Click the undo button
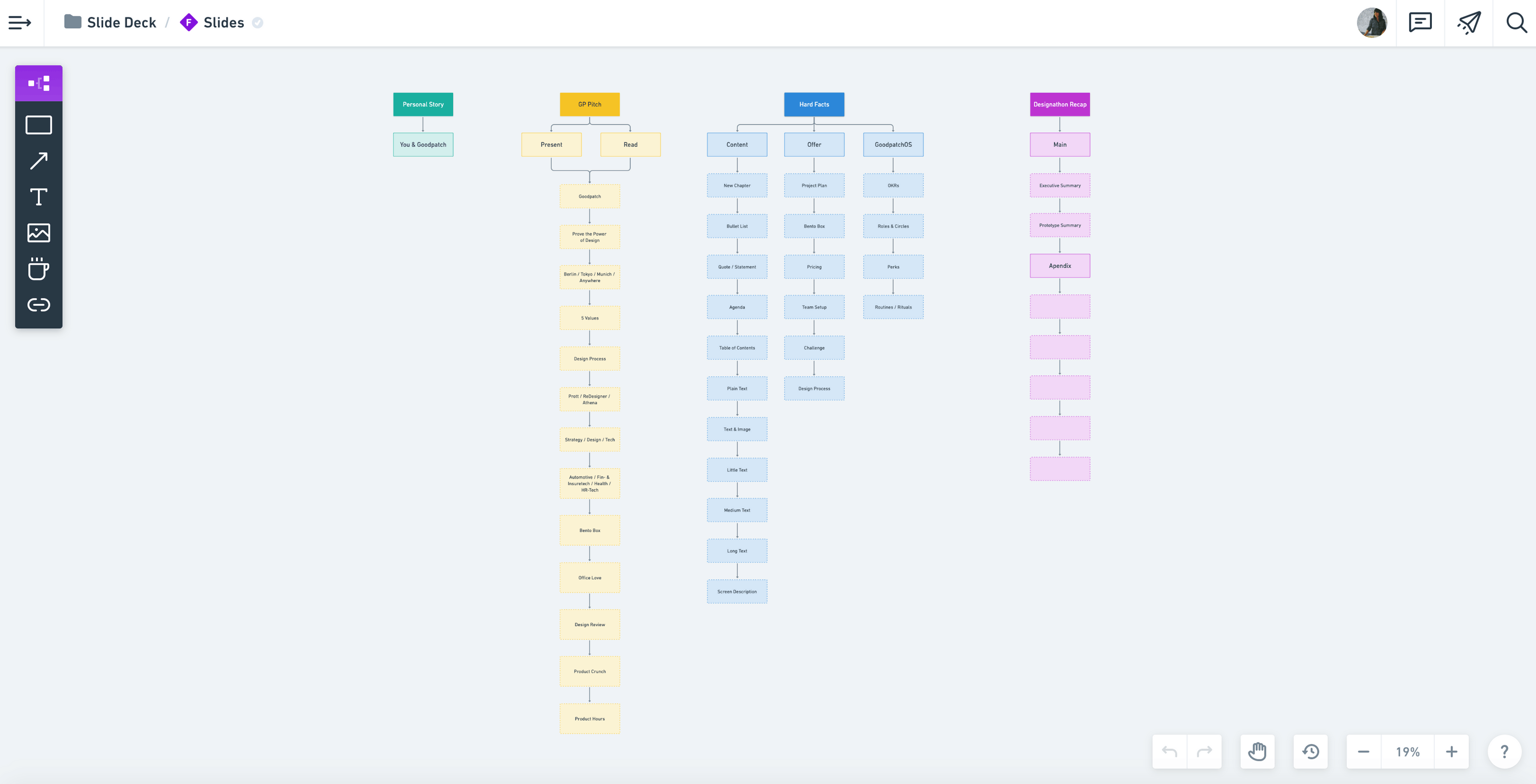Image resolution: width=1536 pixels, height=784 pixels. click(x=1169, y=752)
